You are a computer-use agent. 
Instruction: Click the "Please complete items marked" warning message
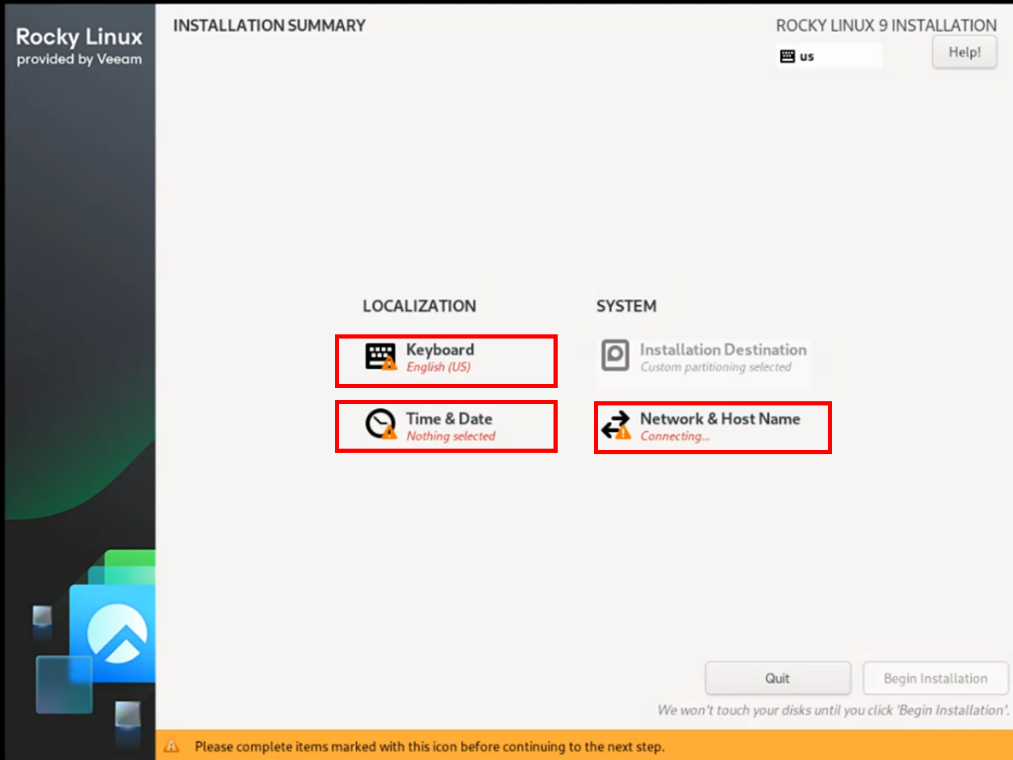pos(430,746)
